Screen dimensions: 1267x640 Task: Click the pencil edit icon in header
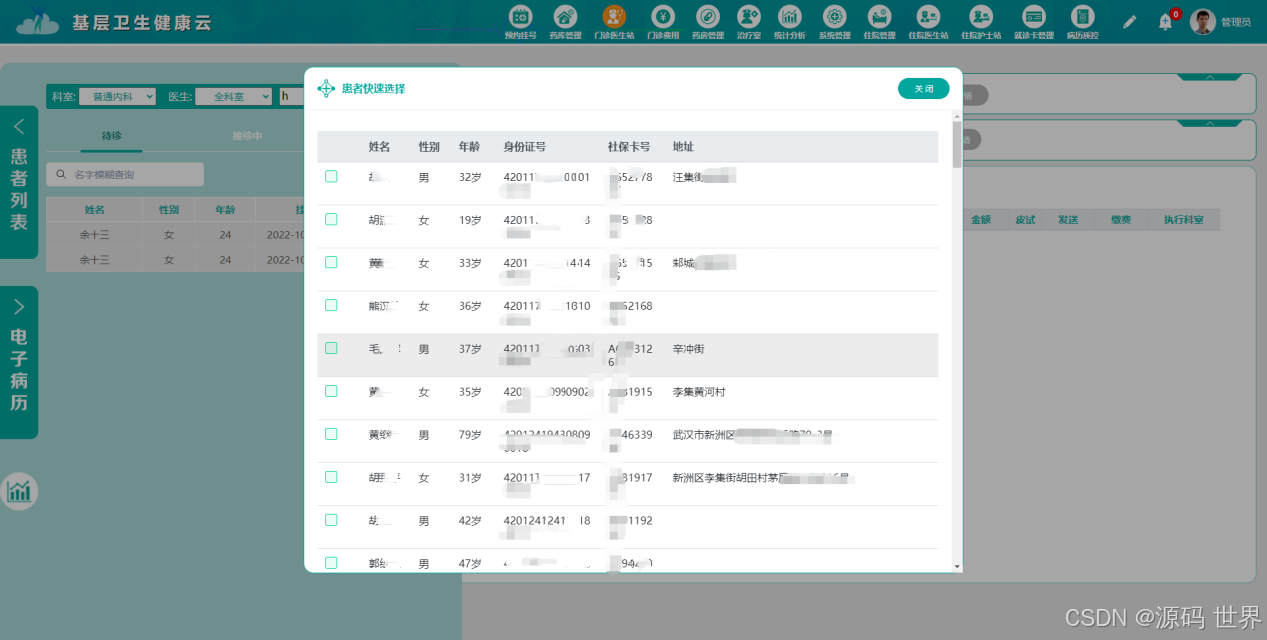[1130, 21]
